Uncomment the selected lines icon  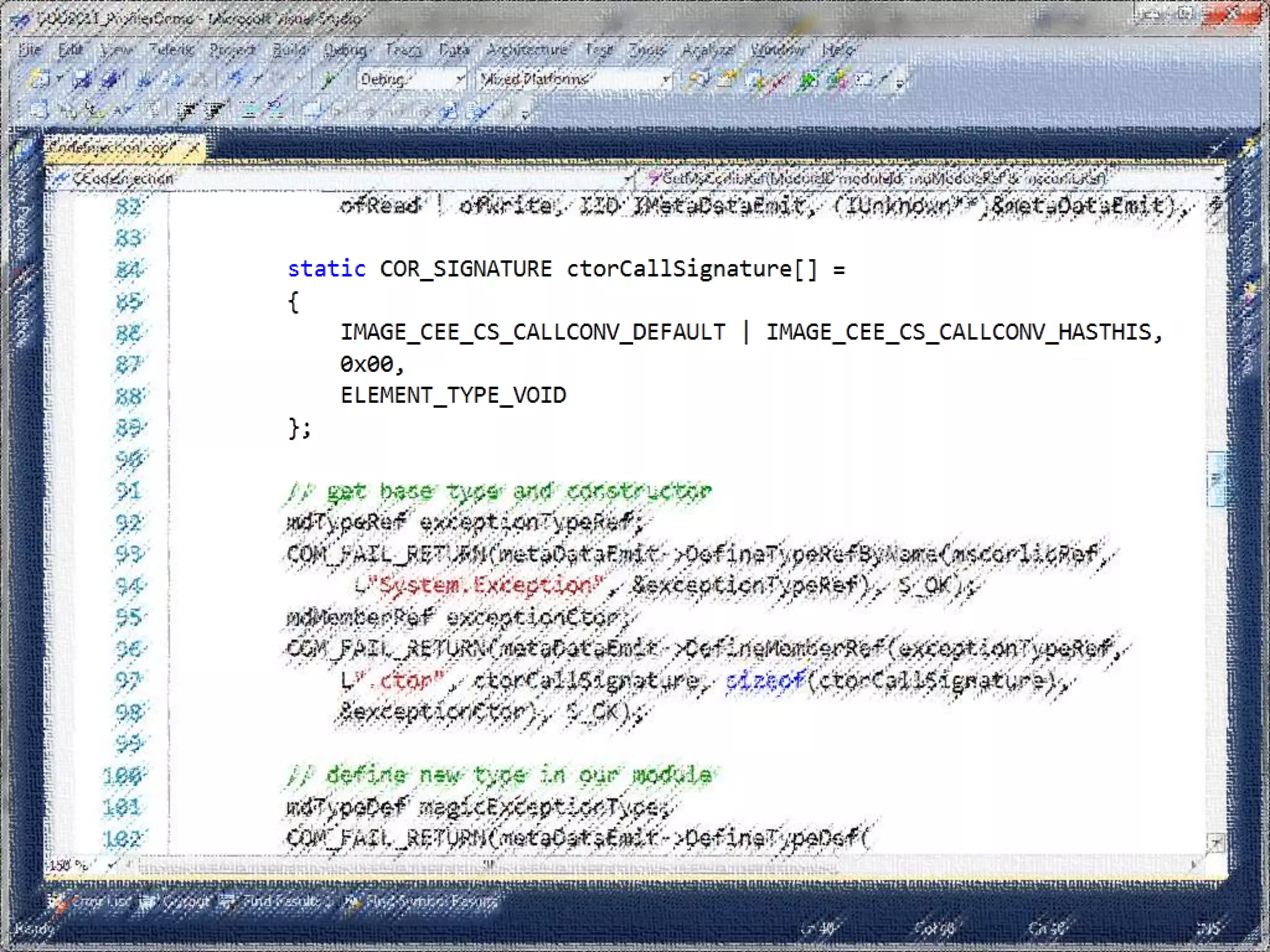point(275,111)
